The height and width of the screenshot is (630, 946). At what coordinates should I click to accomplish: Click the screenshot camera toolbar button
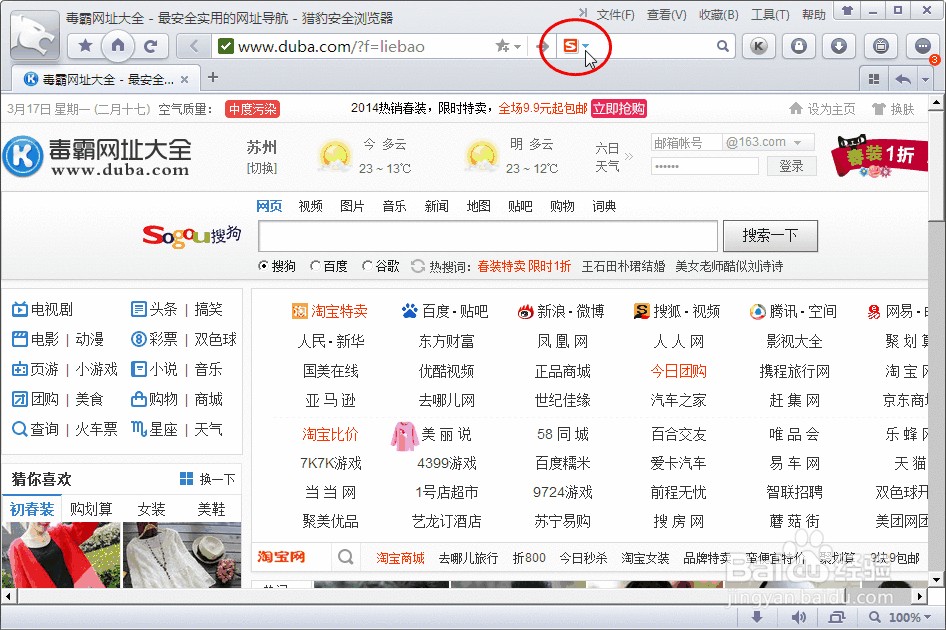click(881, 46)
